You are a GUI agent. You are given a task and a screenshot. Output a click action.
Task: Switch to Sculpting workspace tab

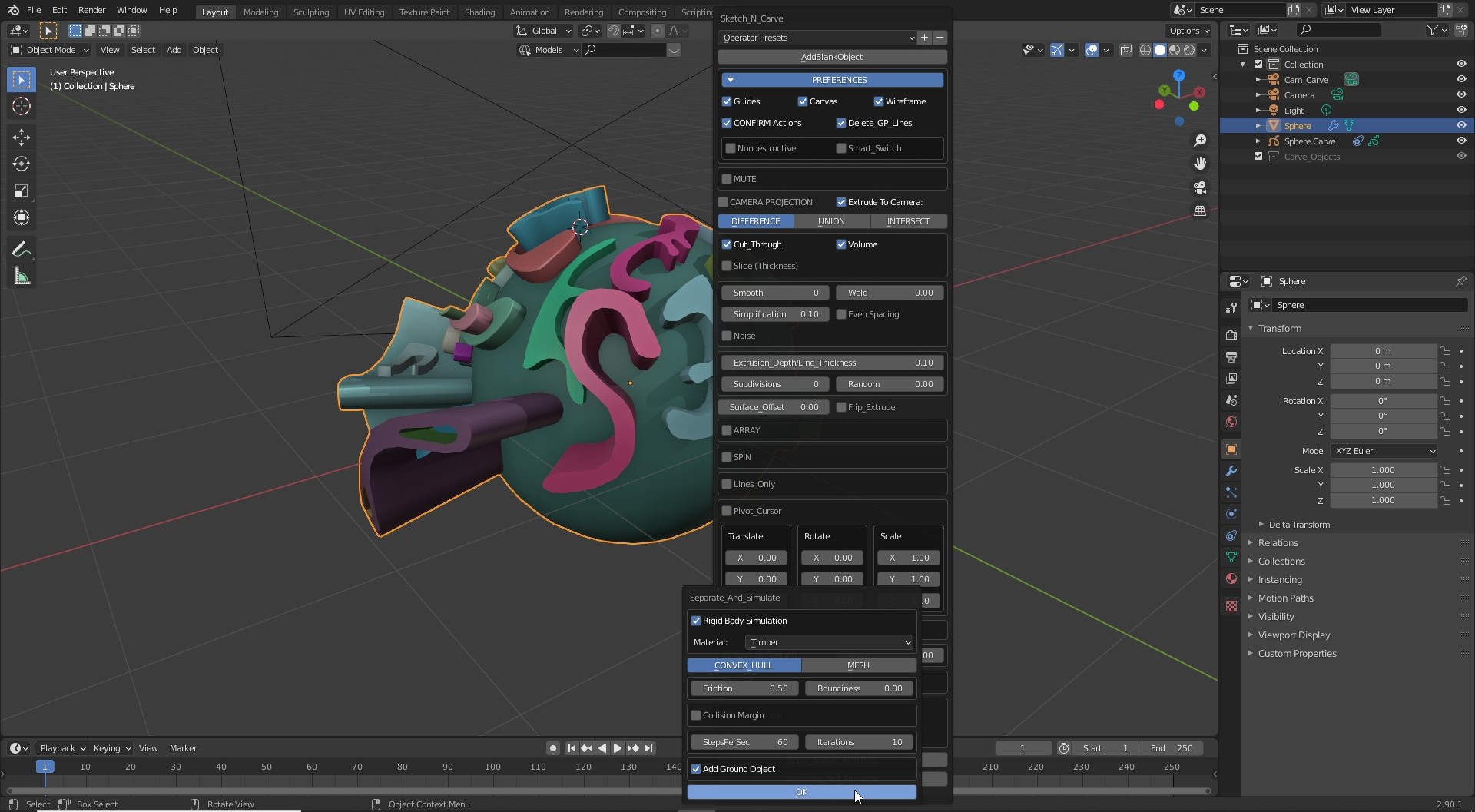point(311,12)
